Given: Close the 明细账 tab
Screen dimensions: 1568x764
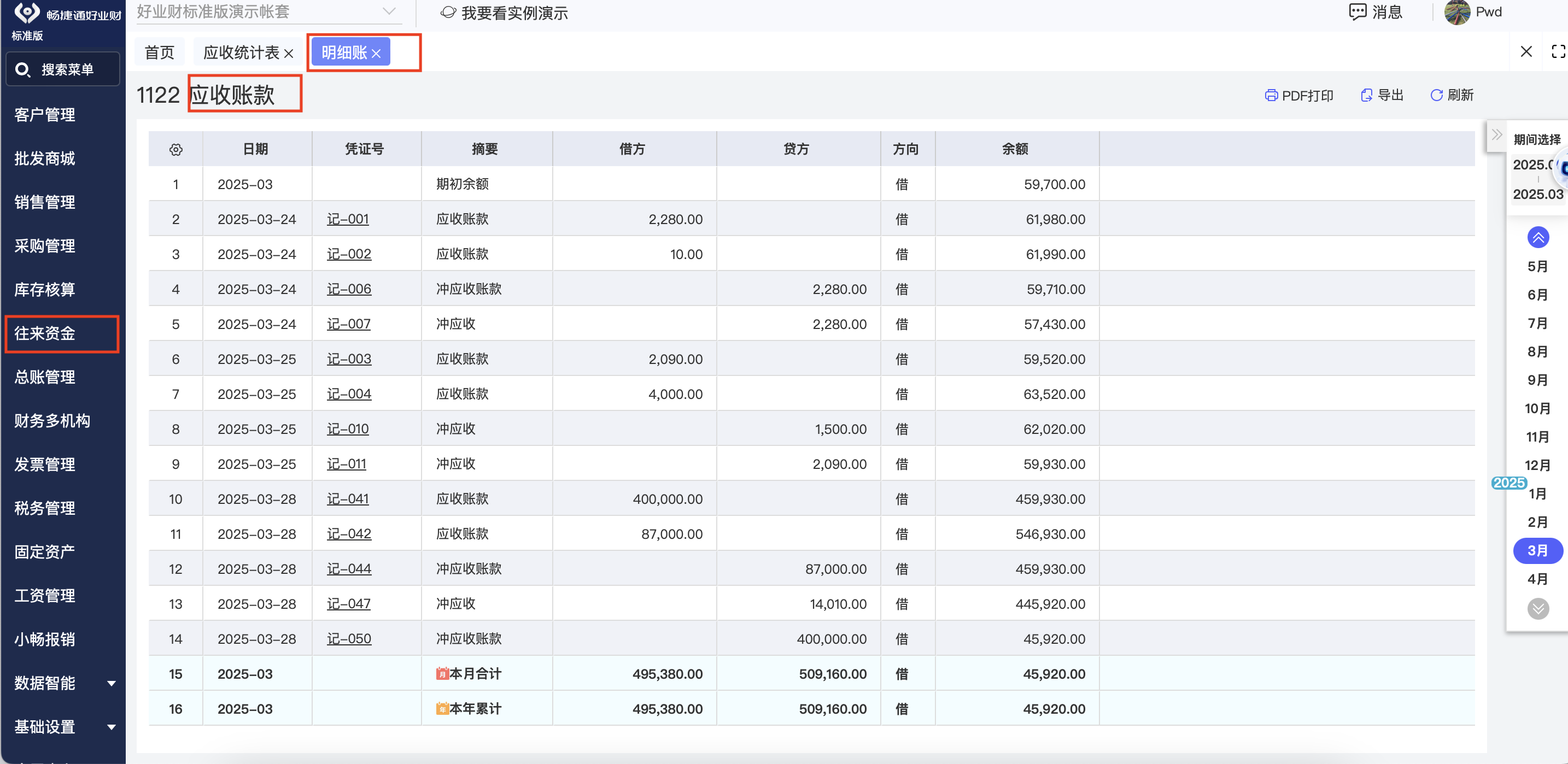Looking at the screenshot, I should tap(376, 54).
